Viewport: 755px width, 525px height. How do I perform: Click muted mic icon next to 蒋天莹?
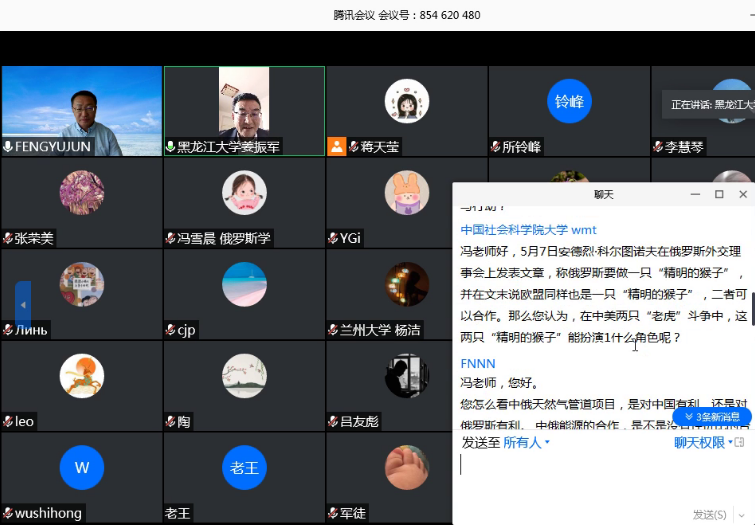click(354, 146)
